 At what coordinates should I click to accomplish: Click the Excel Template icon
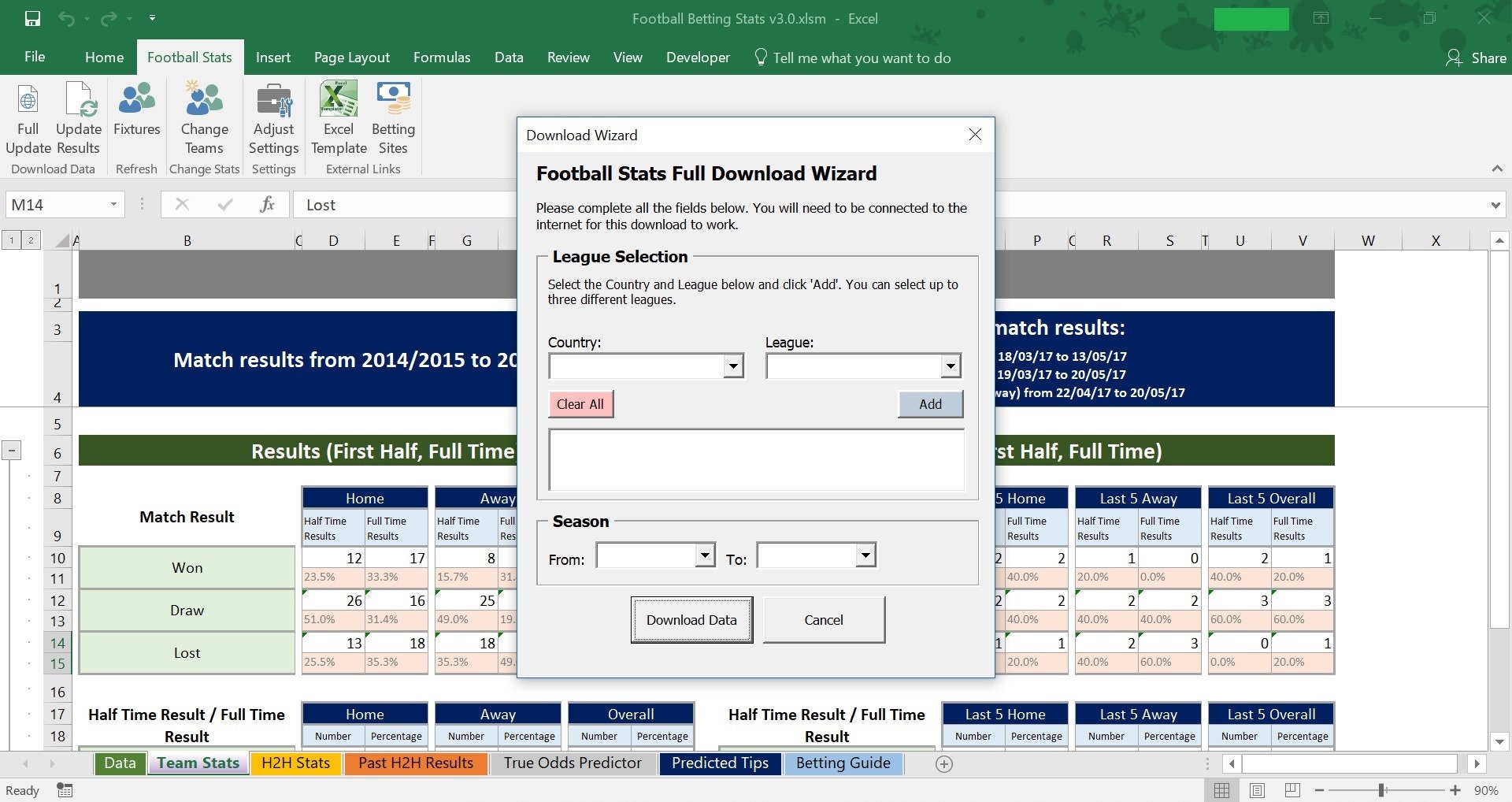pos(338,109)
